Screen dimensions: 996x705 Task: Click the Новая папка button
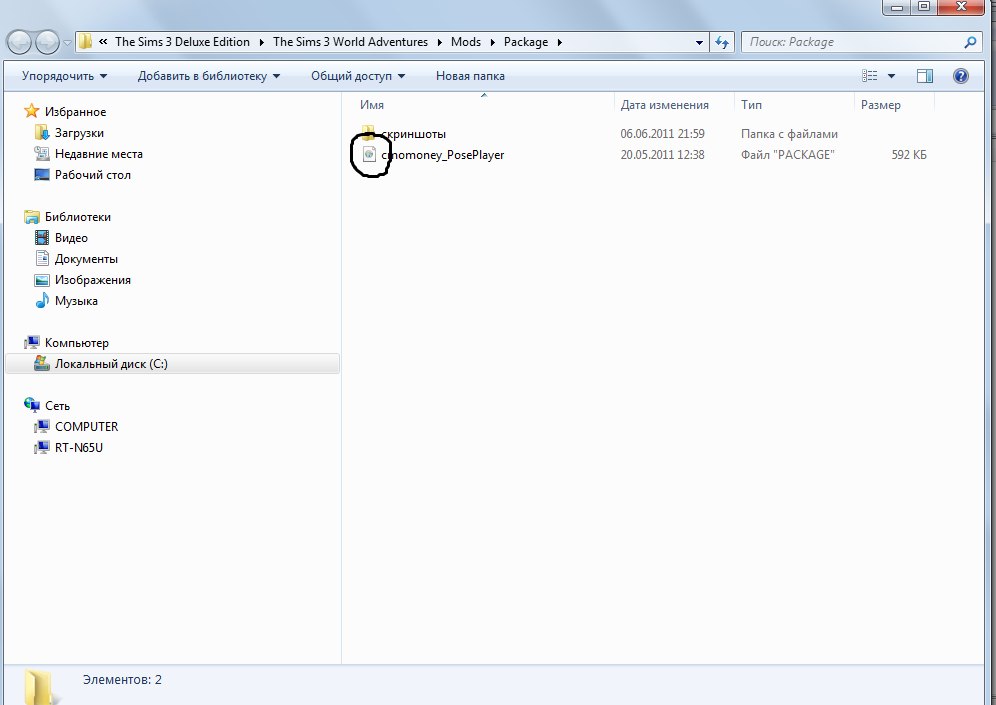(x=470, y=76)
